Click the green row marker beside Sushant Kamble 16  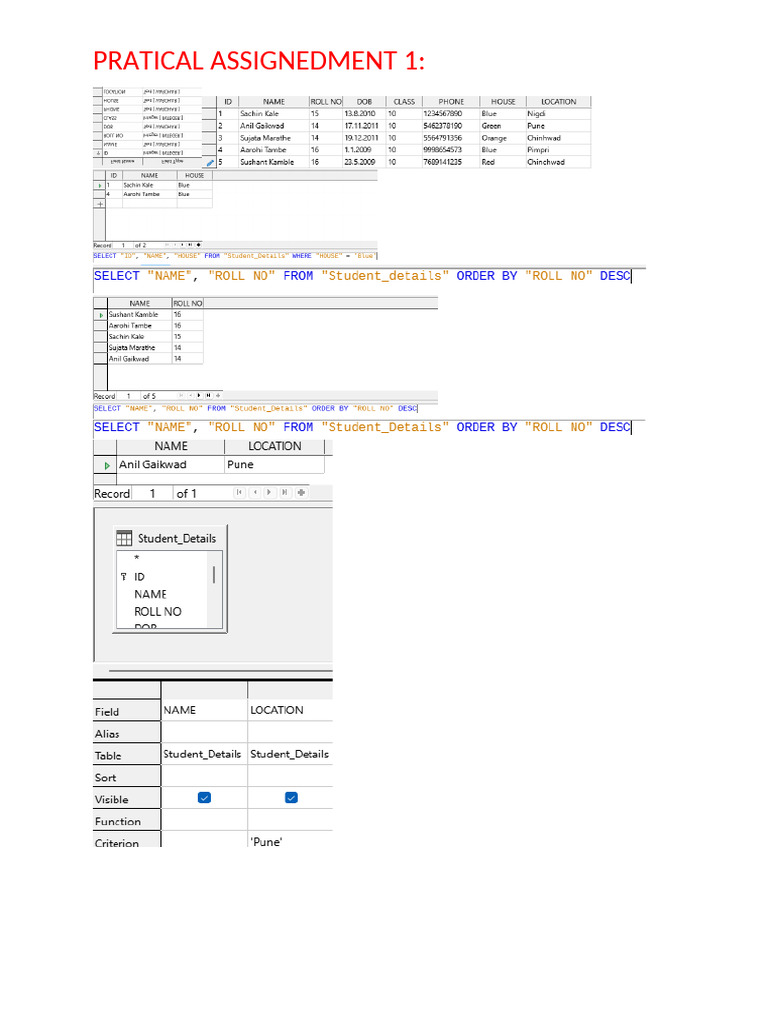pos(101,315)
